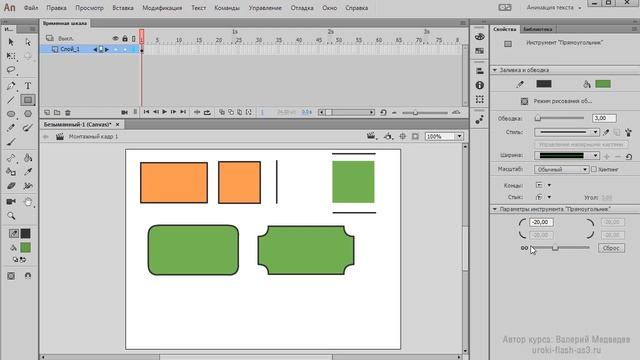This screenshot has width=640, height=360.
Task: Toggle object drawing mode in Properties
Action: pos(524,101)
